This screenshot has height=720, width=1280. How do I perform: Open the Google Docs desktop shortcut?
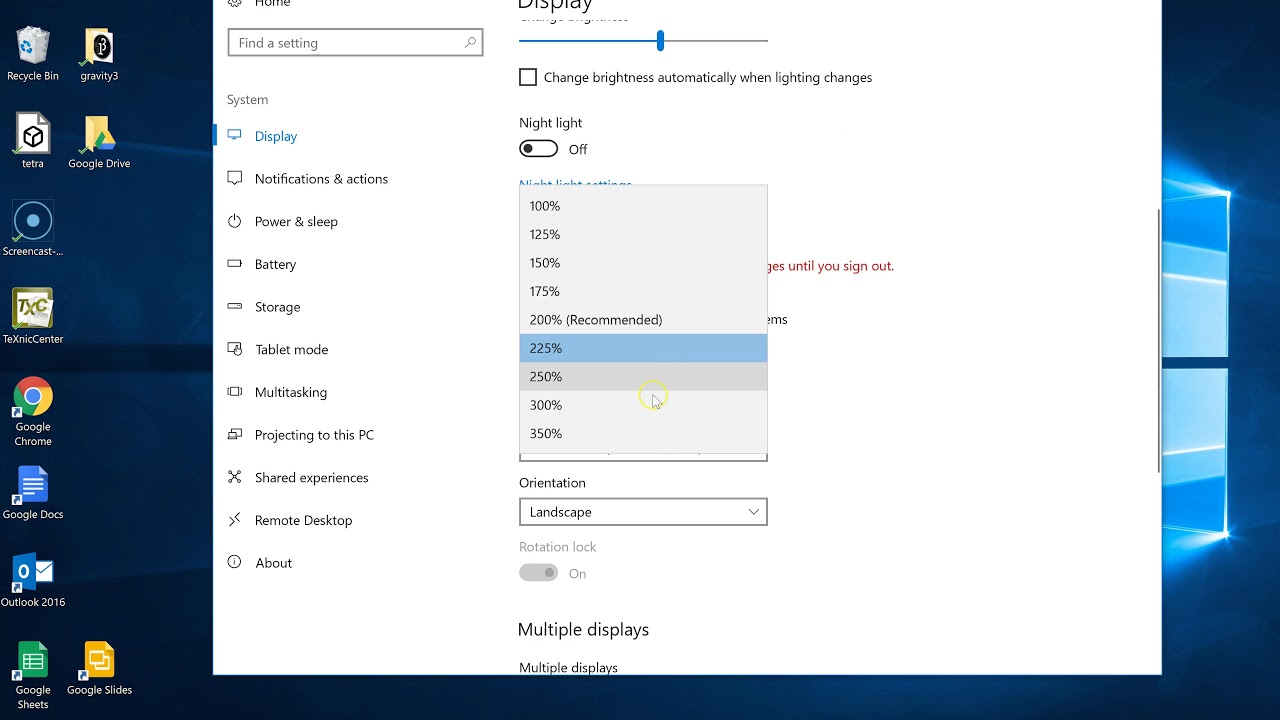(x=33, y=493)
